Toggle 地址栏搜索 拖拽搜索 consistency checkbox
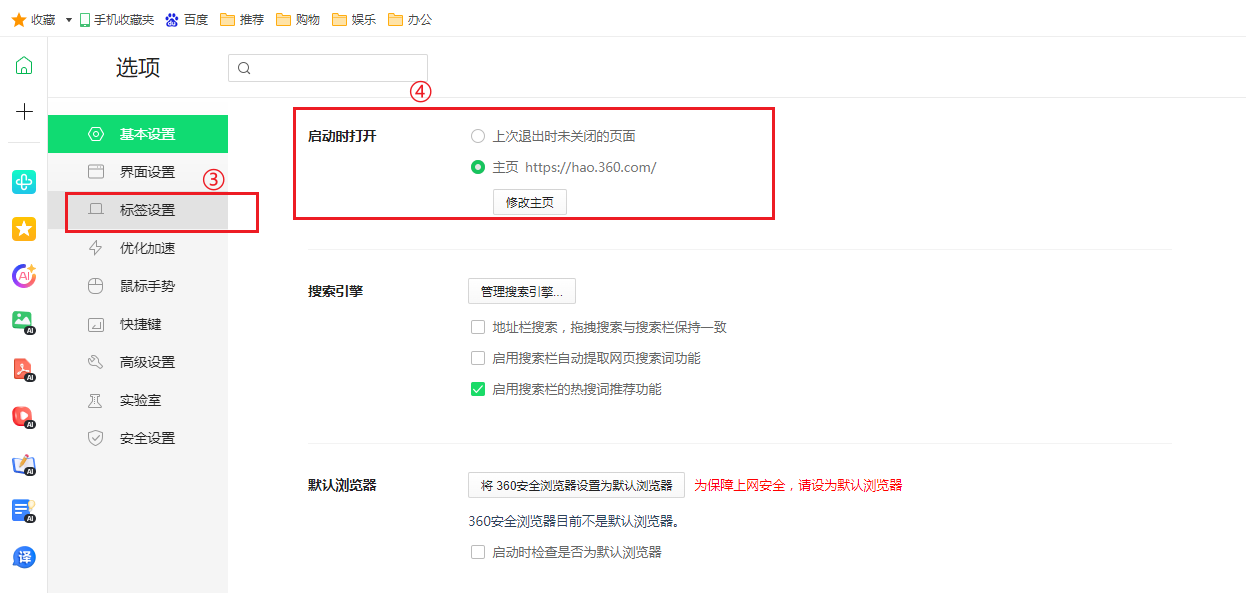The height and width of the screenshot is (593, 1246). click(x=478, y=327)
